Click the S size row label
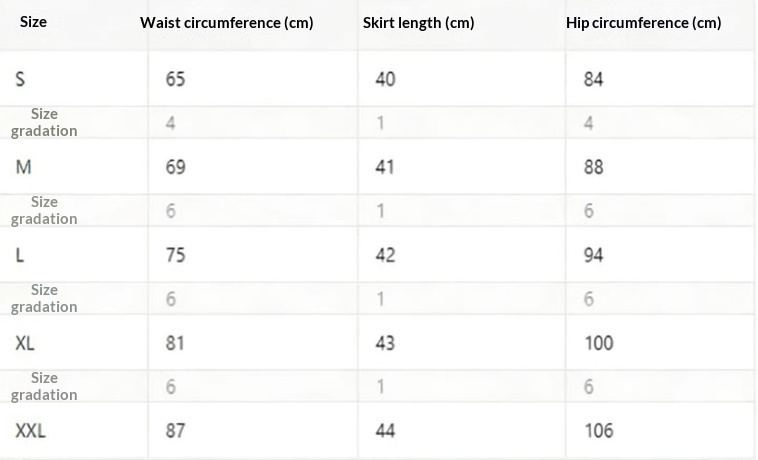 (20, 79)
